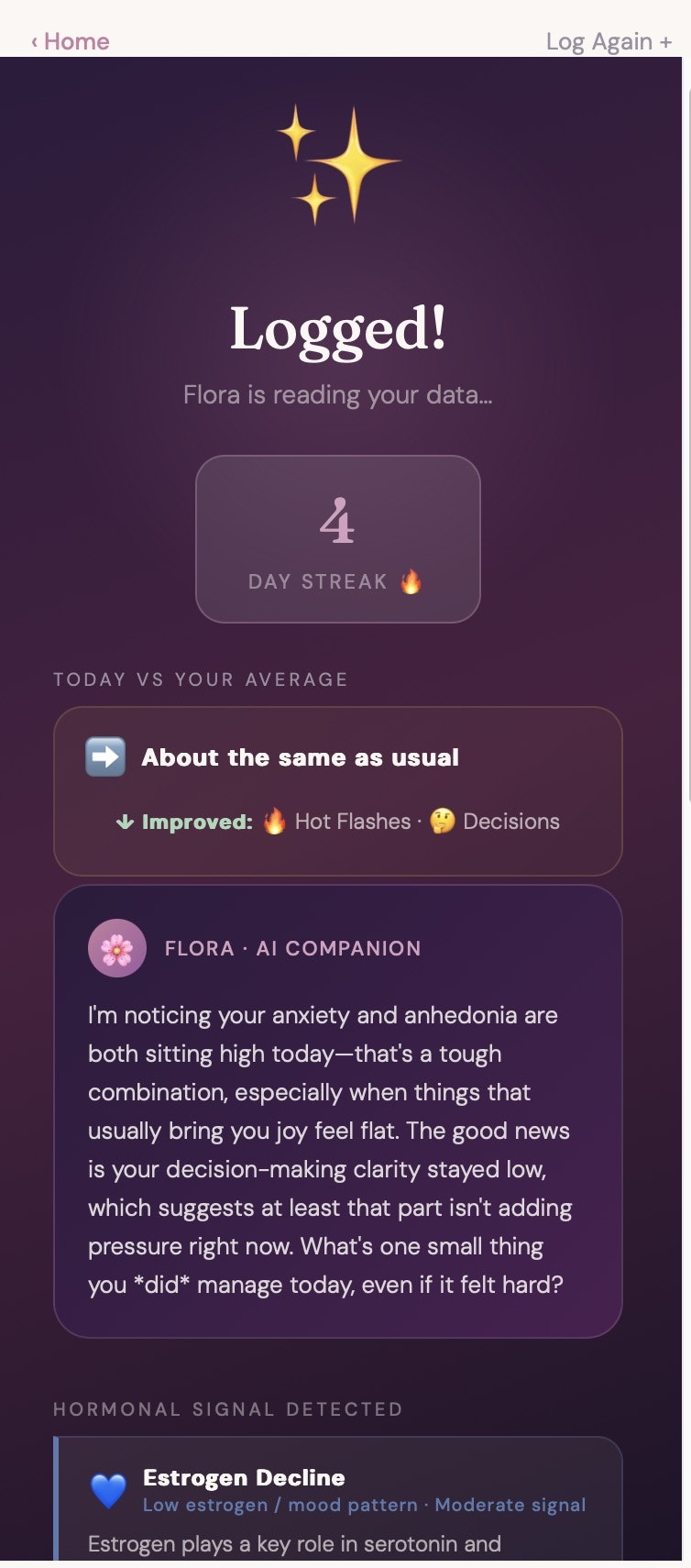
Task: Start a new entry with Log Again
Action: click(609, 41)
